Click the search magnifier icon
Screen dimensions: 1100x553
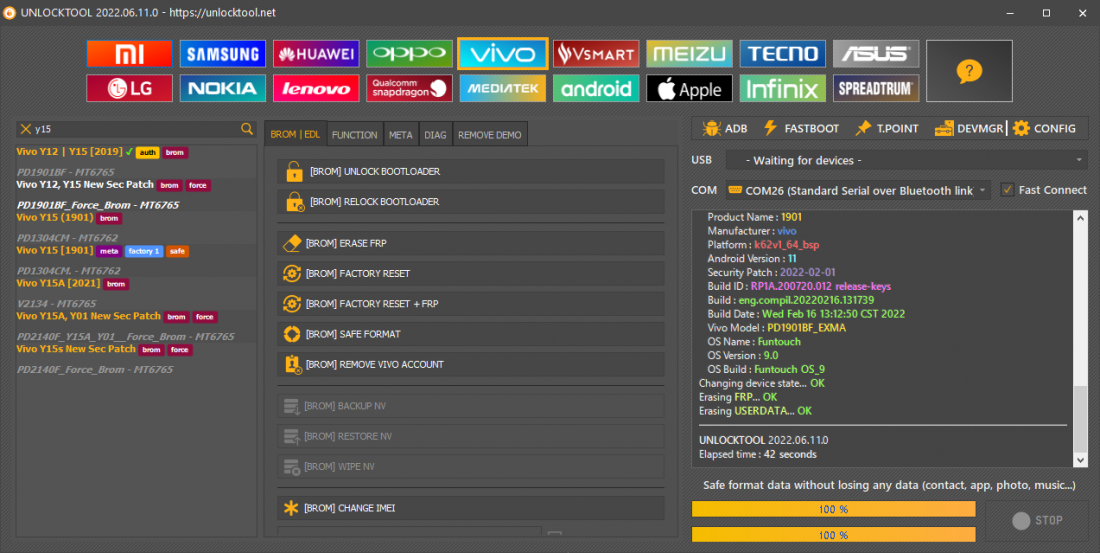(247, 128)
